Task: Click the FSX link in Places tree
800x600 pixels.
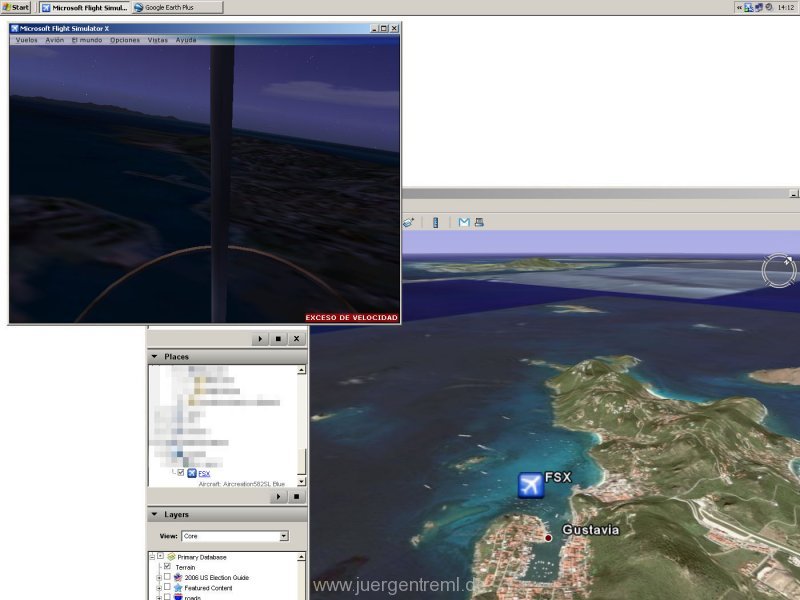Action: point(204,473)
